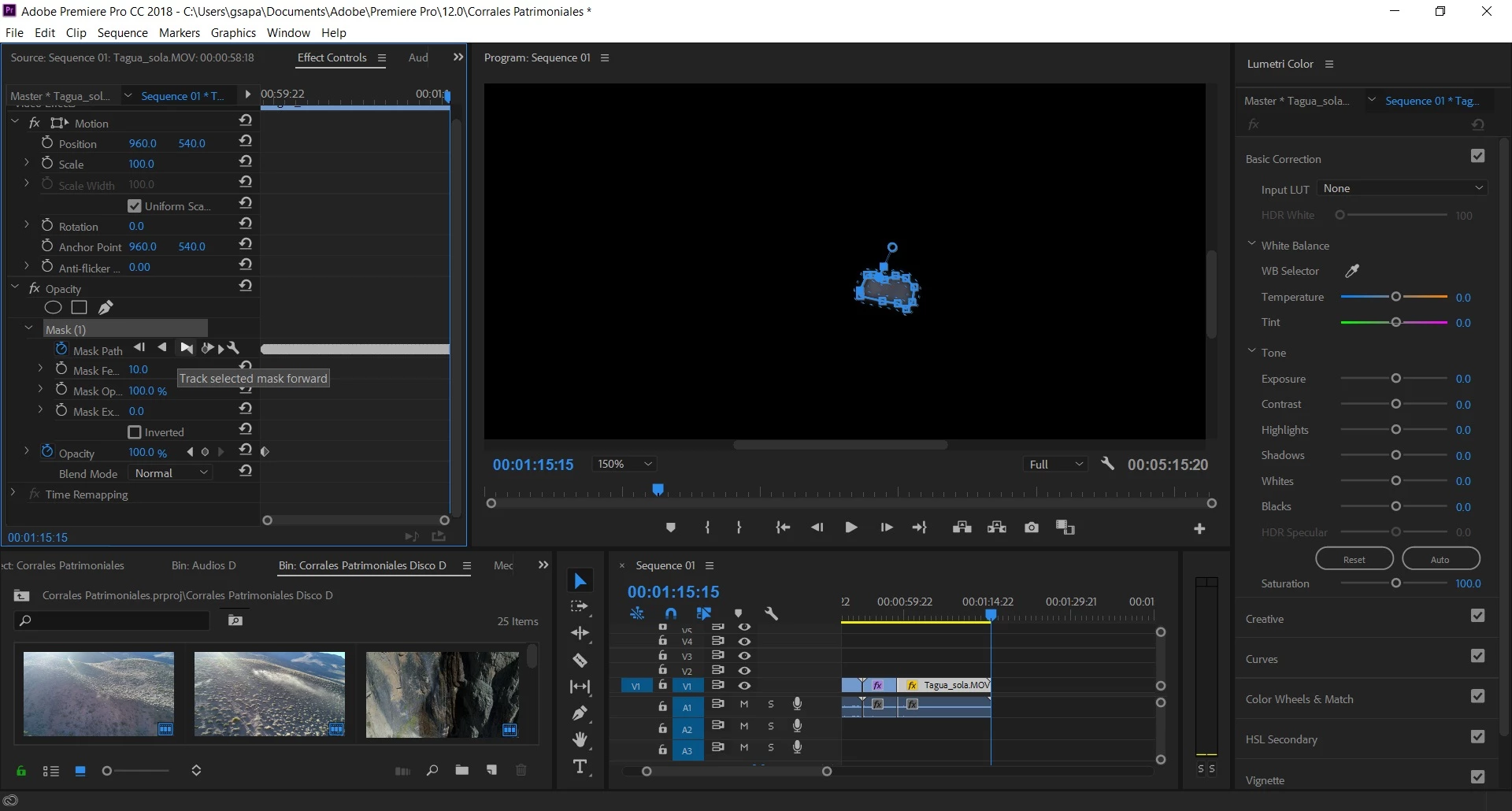
Task: Click the Extract button in Program monitor
Action: [997, 528]
